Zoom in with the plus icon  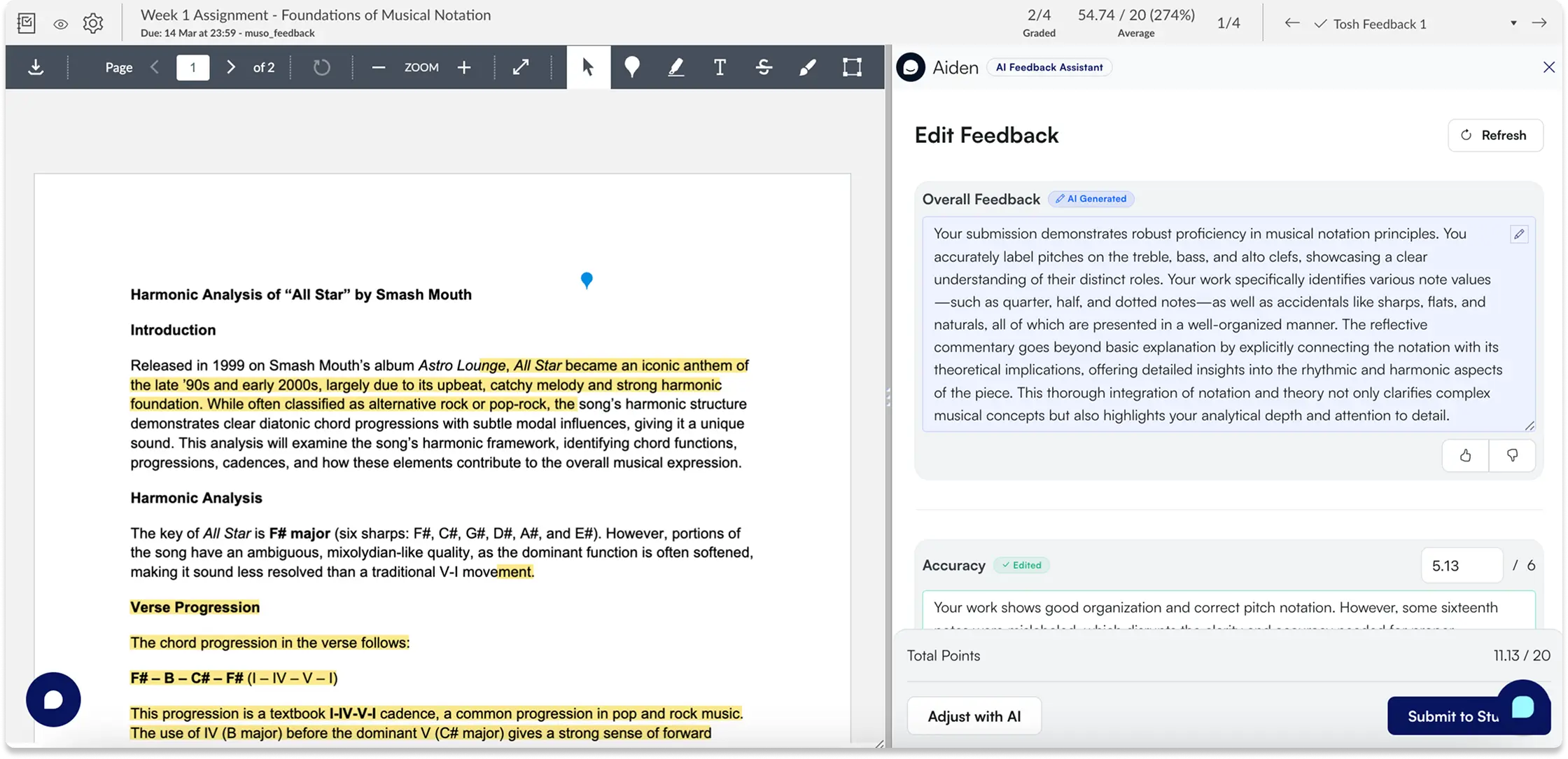[x=464, y=67]
